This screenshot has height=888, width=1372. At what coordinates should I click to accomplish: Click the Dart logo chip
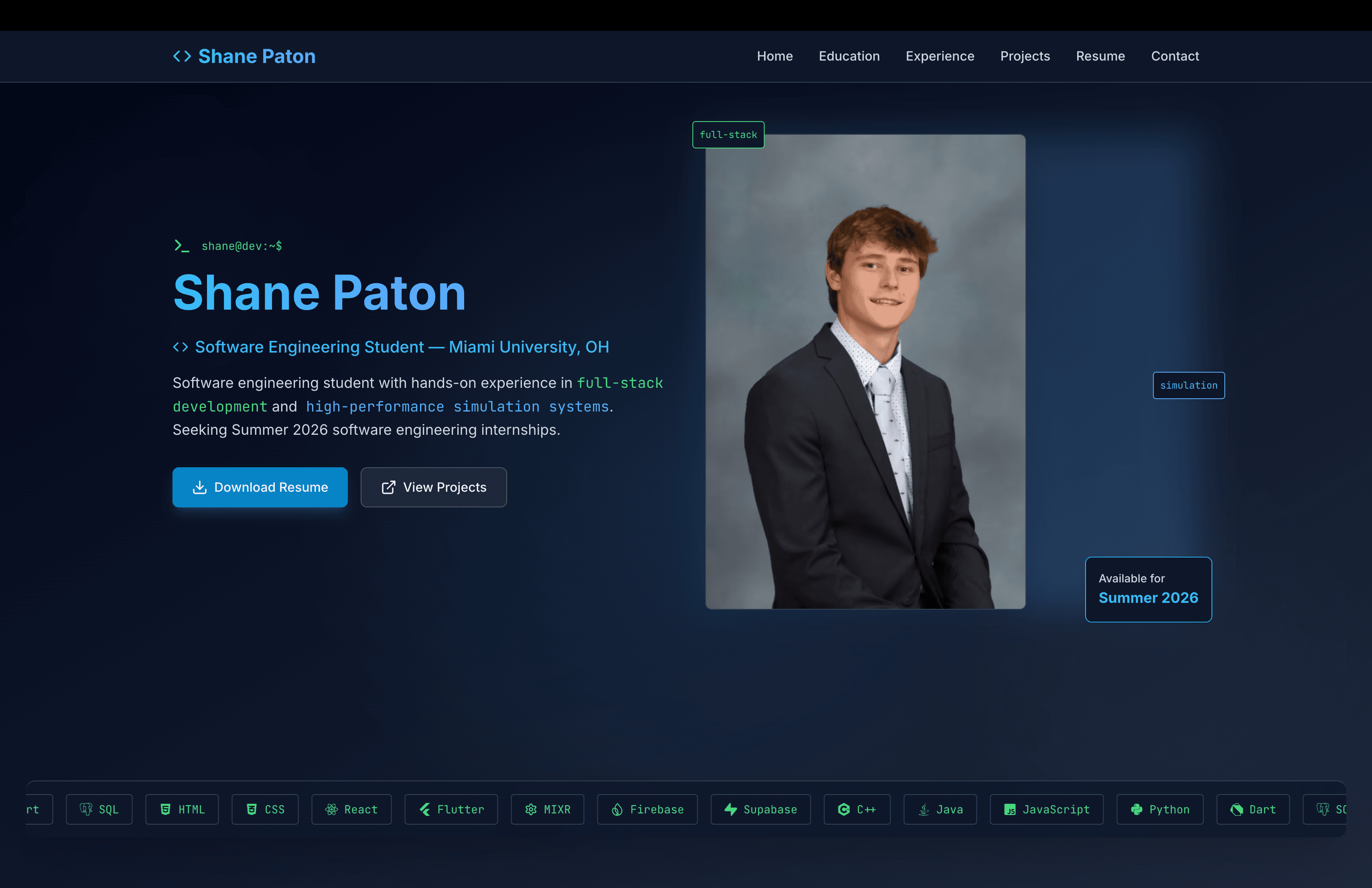click(x=1252, y=809)
